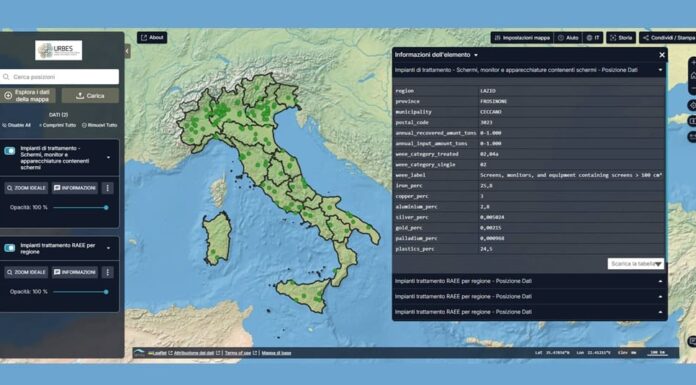696x385 pixels.
Task: Open the Terms of use link
Action: click(237, 353)
